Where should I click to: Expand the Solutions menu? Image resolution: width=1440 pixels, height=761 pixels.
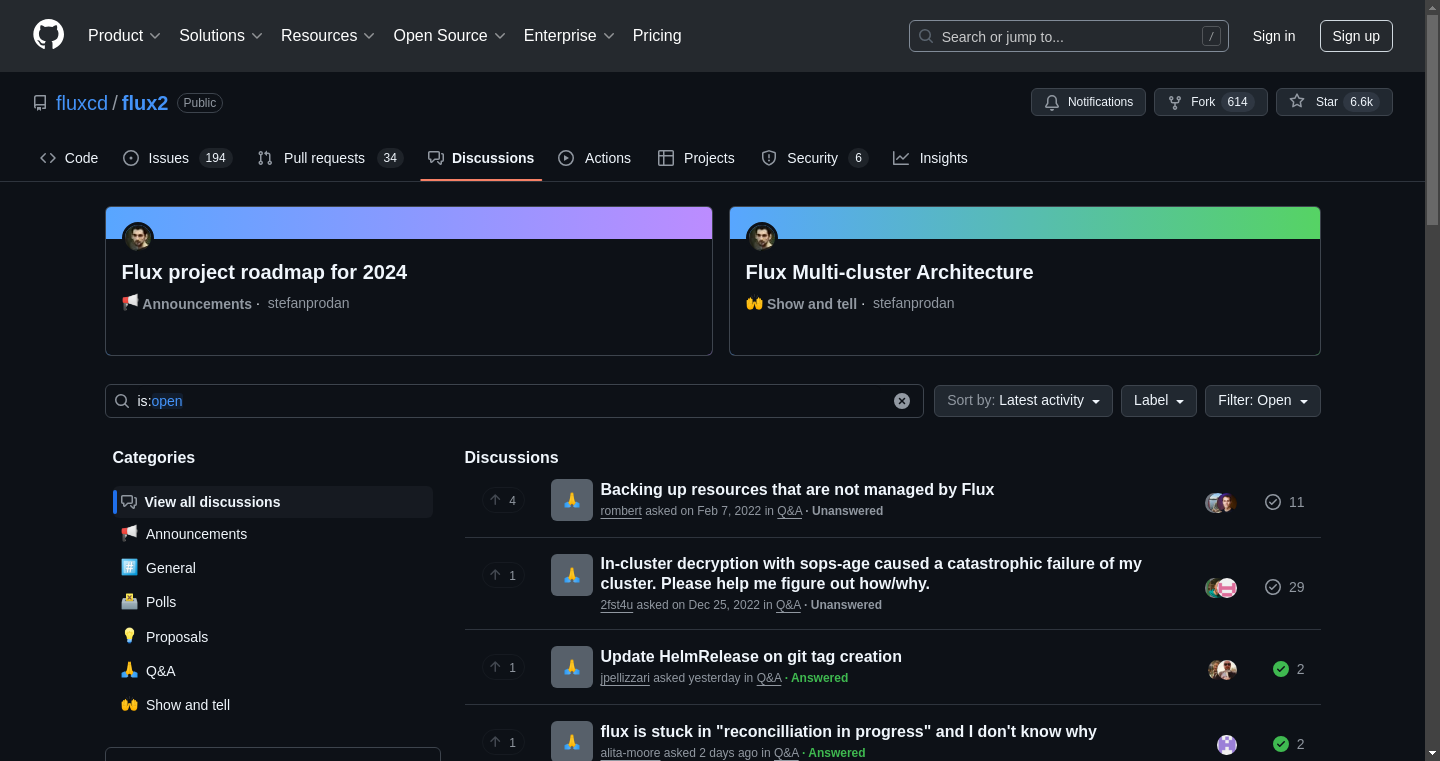pyautogui.click(x=221, y=36)
